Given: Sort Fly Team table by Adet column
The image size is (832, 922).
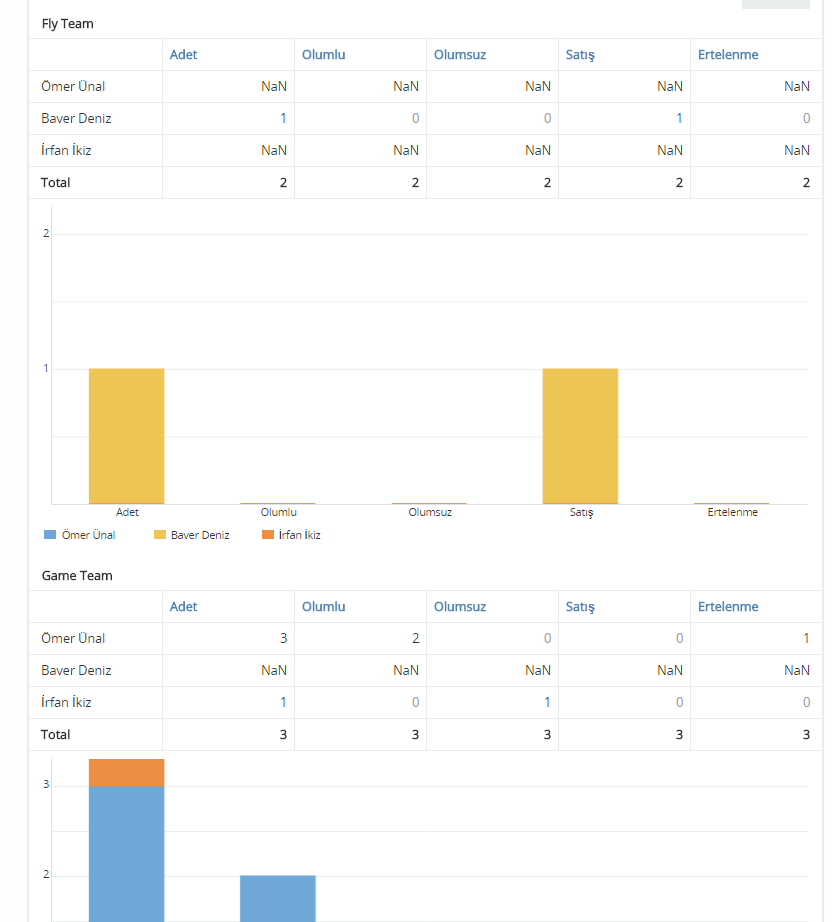Looking at the screenshot, I should click(183, 55).
